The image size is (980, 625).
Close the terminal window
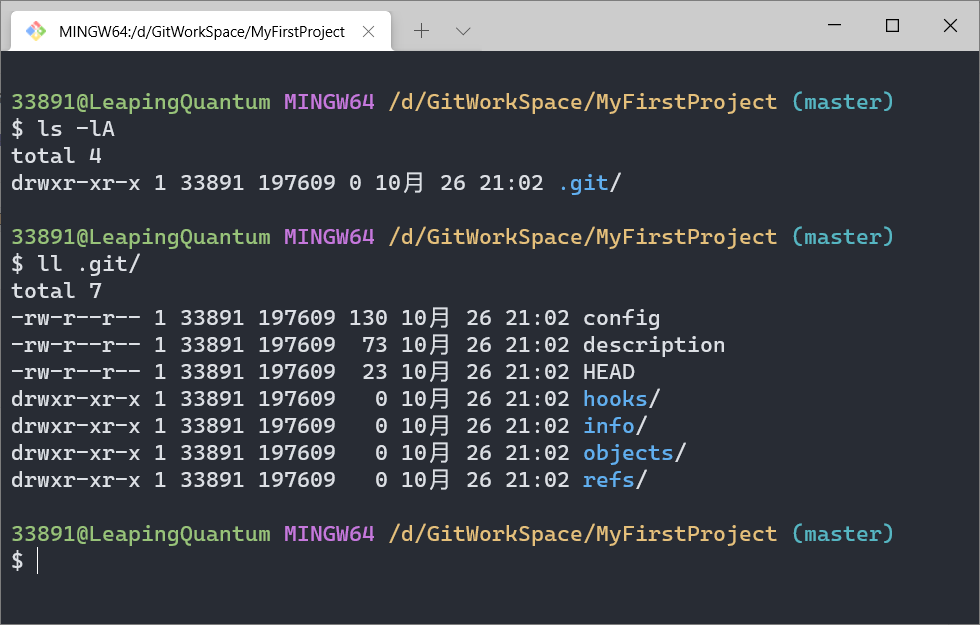click(950, 25)
